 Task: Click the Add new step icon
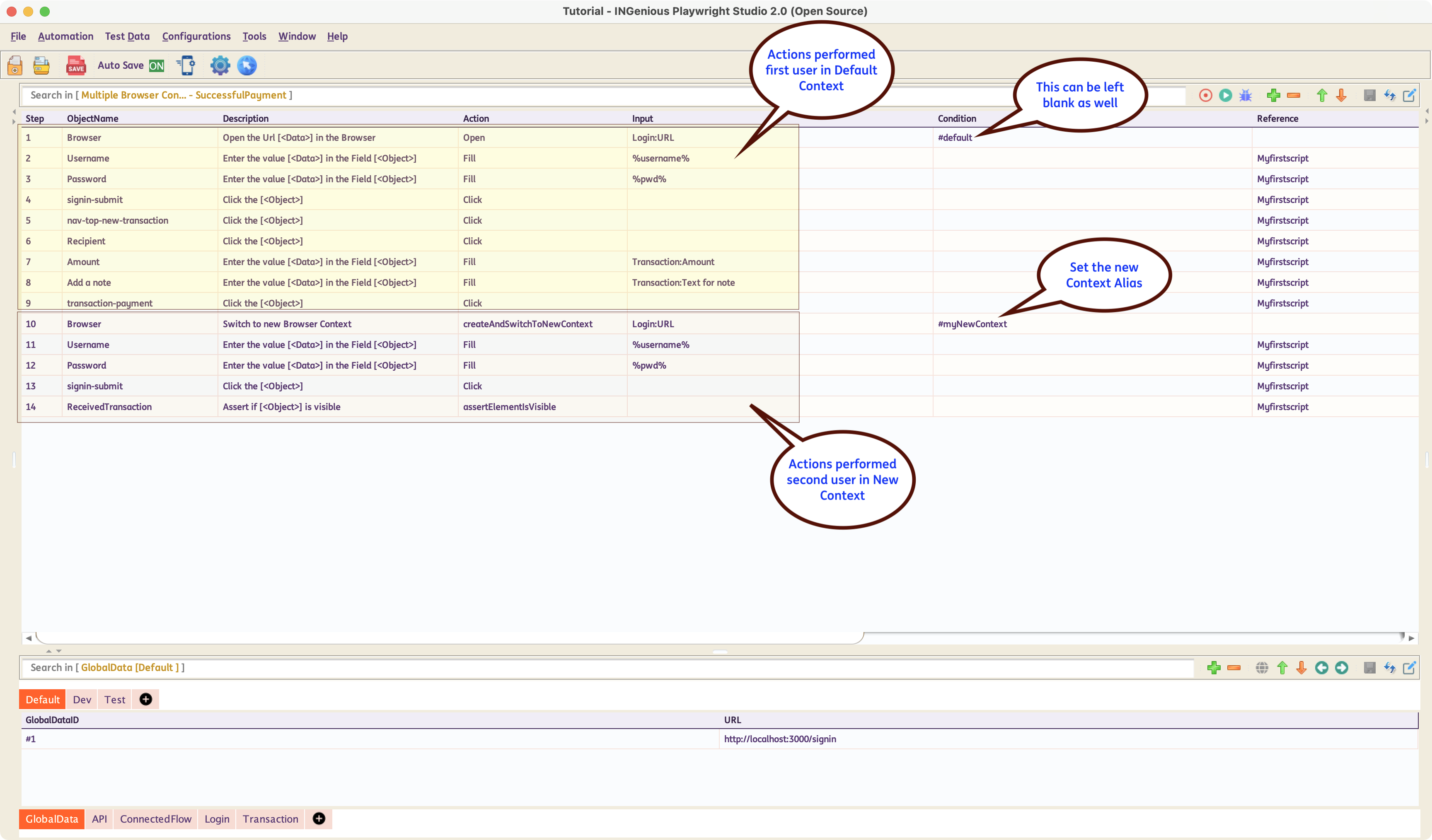click(1273, 94)
